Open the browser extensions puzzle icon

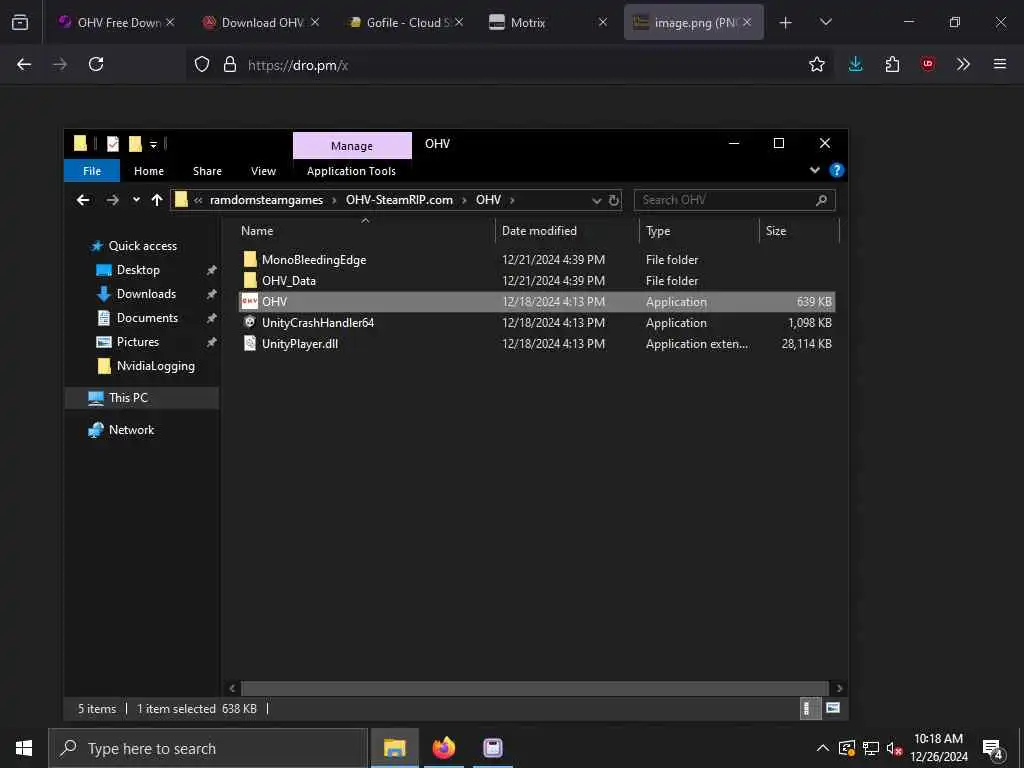pos(892,64)
